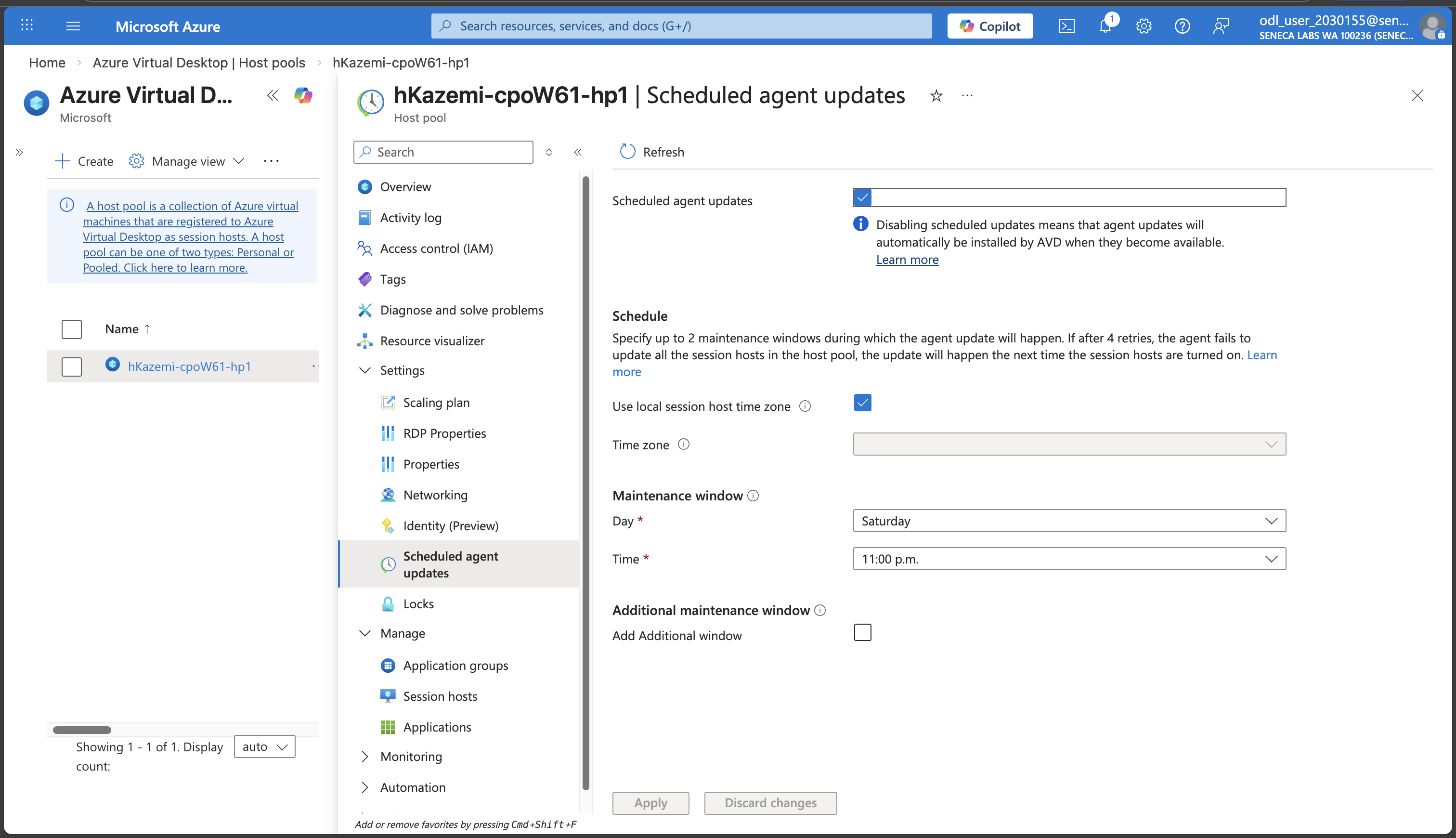Open the more options ellipsis beside title
The image size is (1456, 838).
pyautogui.click(x=967, y=95)
